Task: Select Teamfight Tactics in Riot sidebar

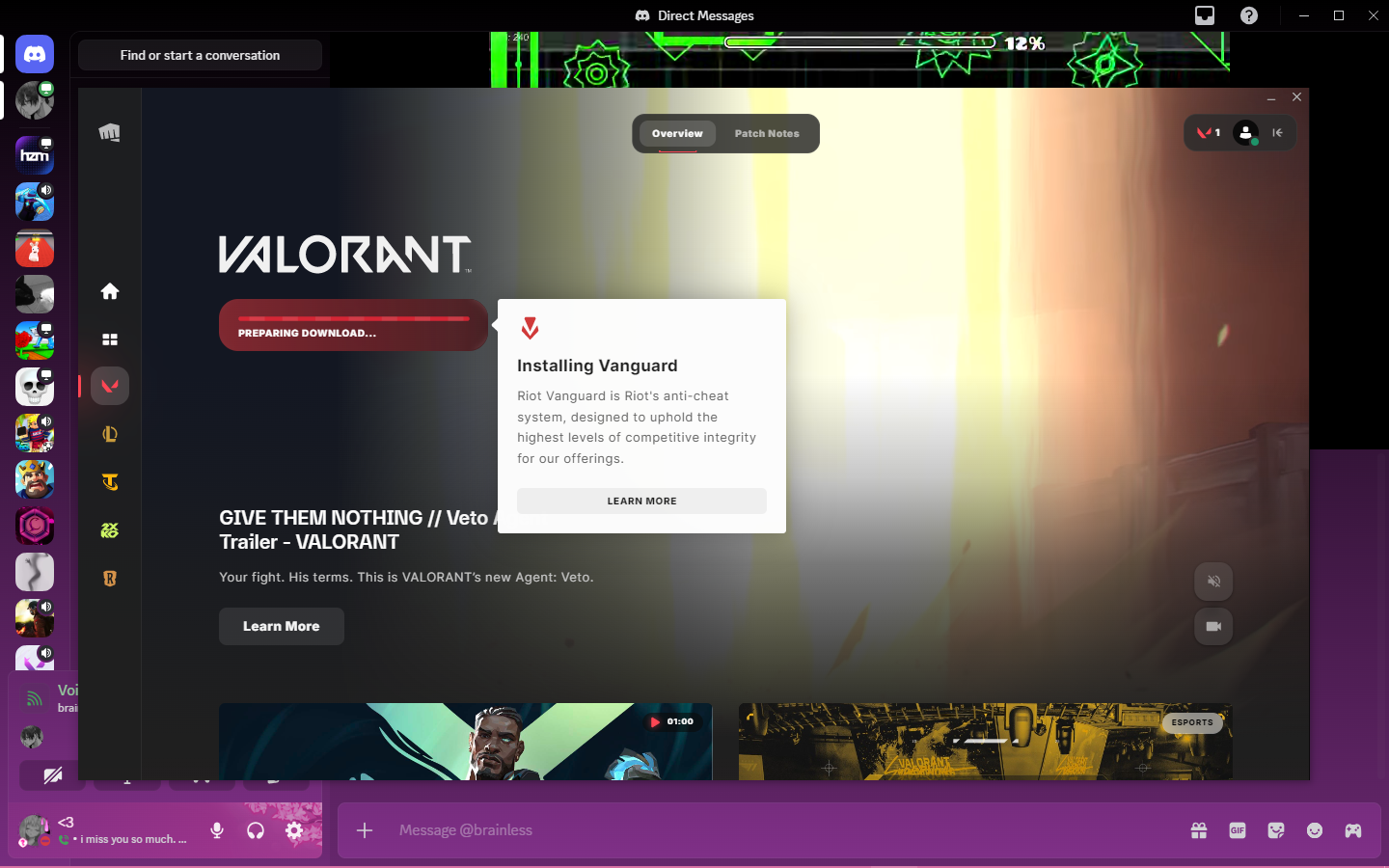Action: click(x=110, y=482)
